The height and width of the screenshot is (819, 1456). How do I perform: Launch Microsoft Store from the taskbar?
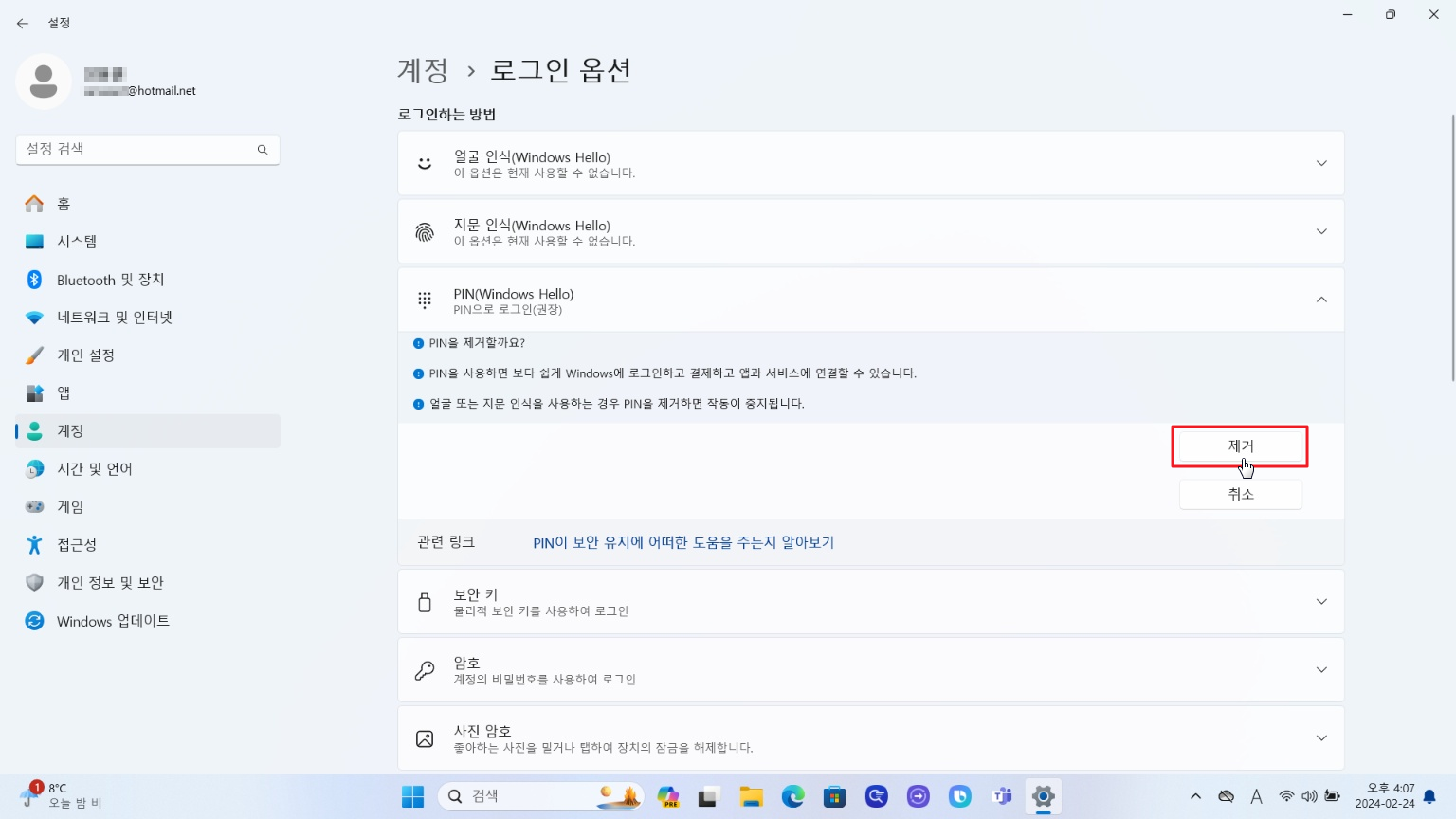[834, 796]
